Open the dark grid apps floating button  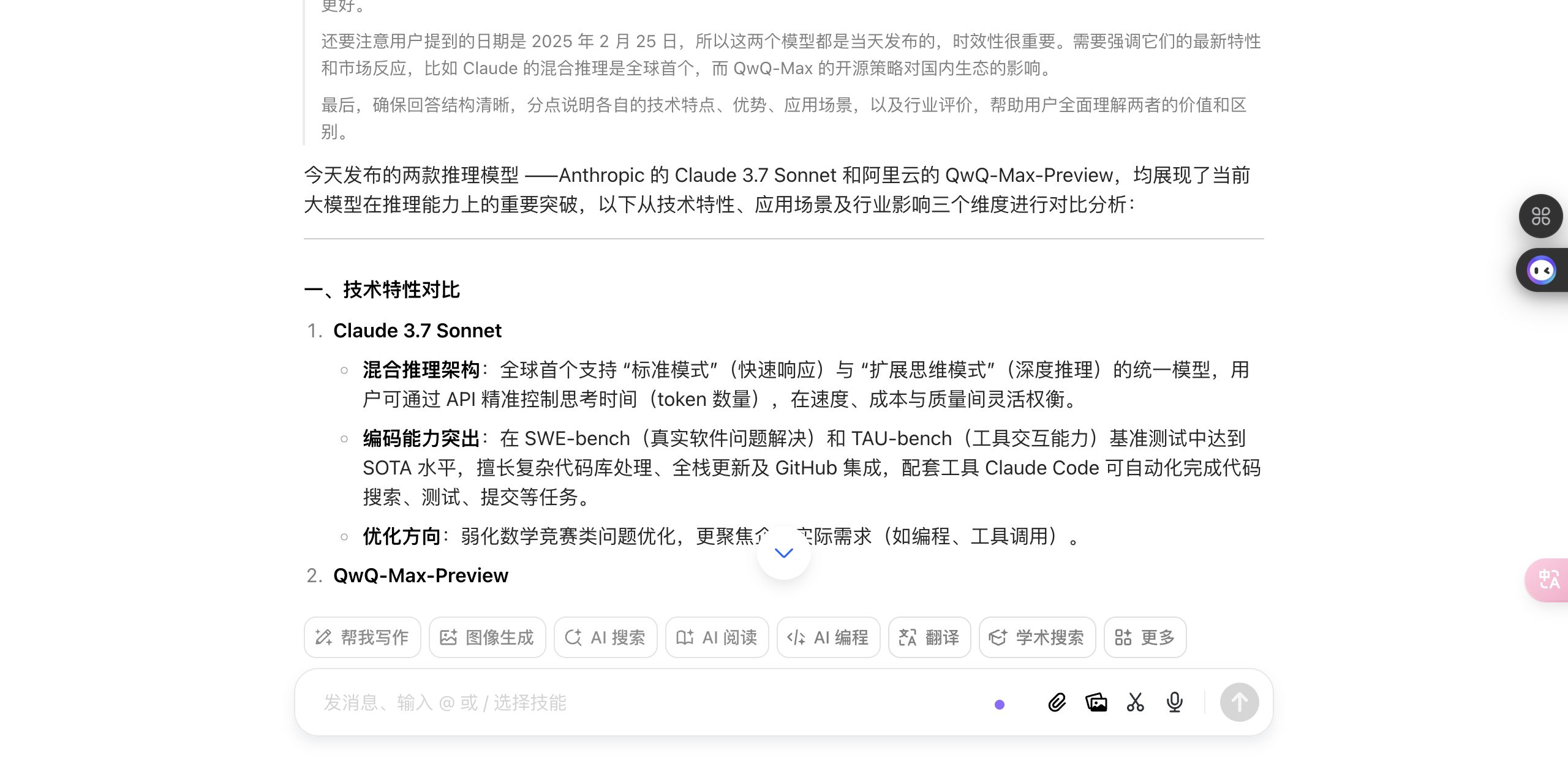(x=1541, y=216)
